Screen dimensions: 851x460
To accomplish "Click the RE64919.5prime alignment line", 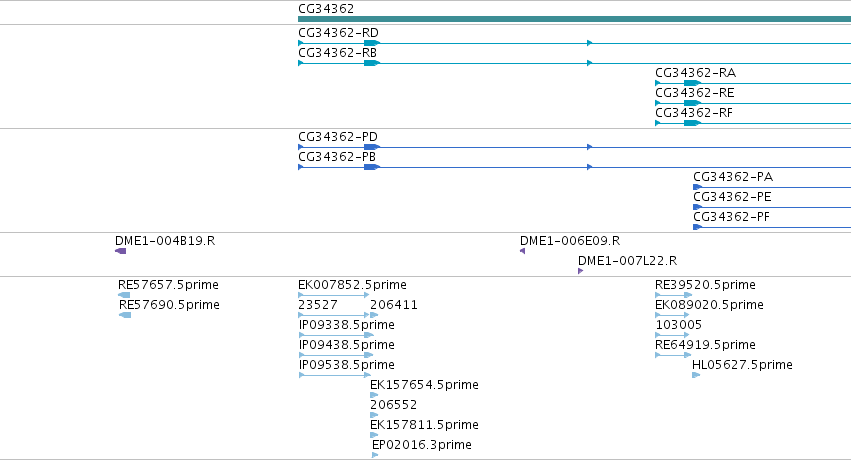I will [x=673, y=355].
